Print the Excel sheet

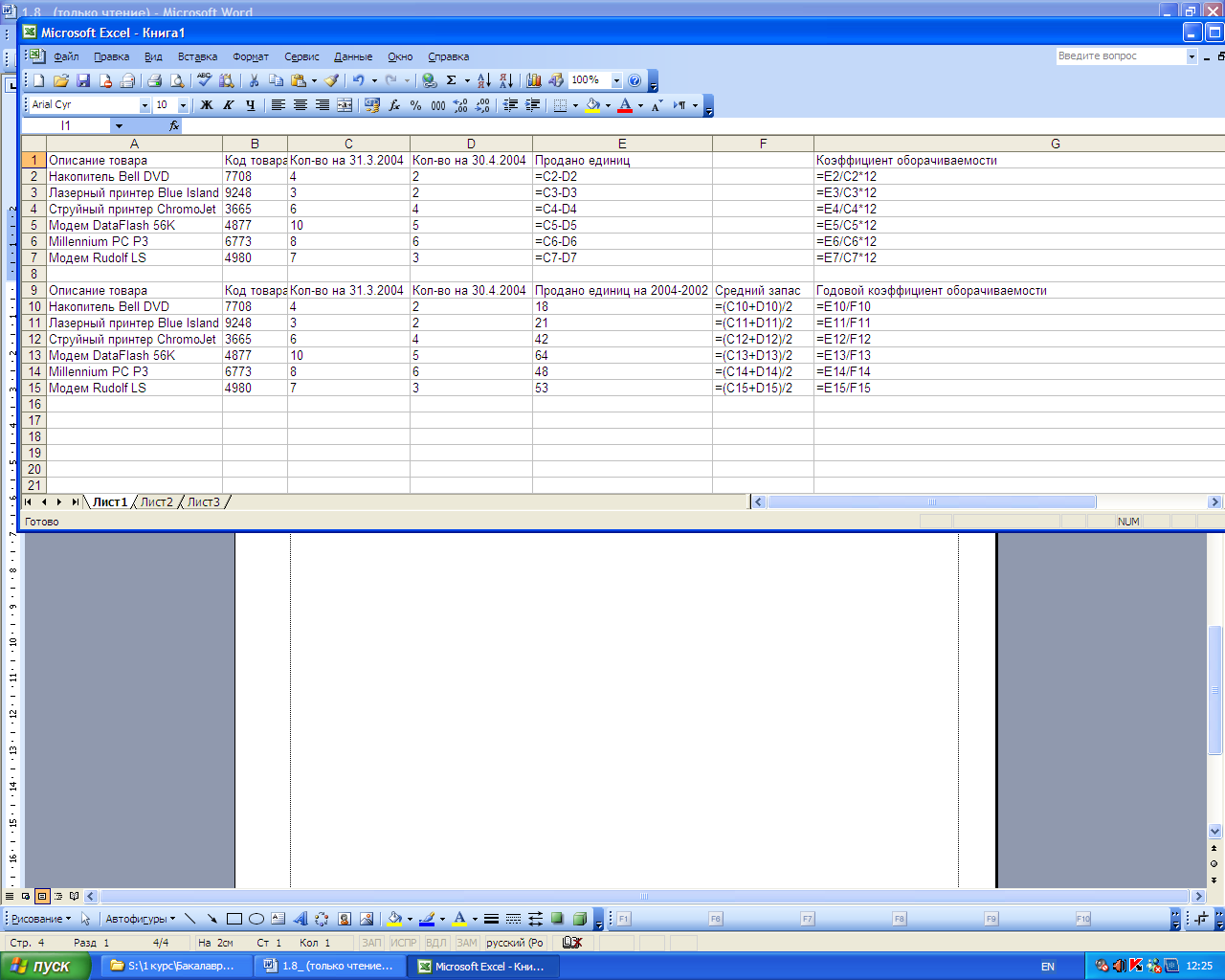pos(154,80)
